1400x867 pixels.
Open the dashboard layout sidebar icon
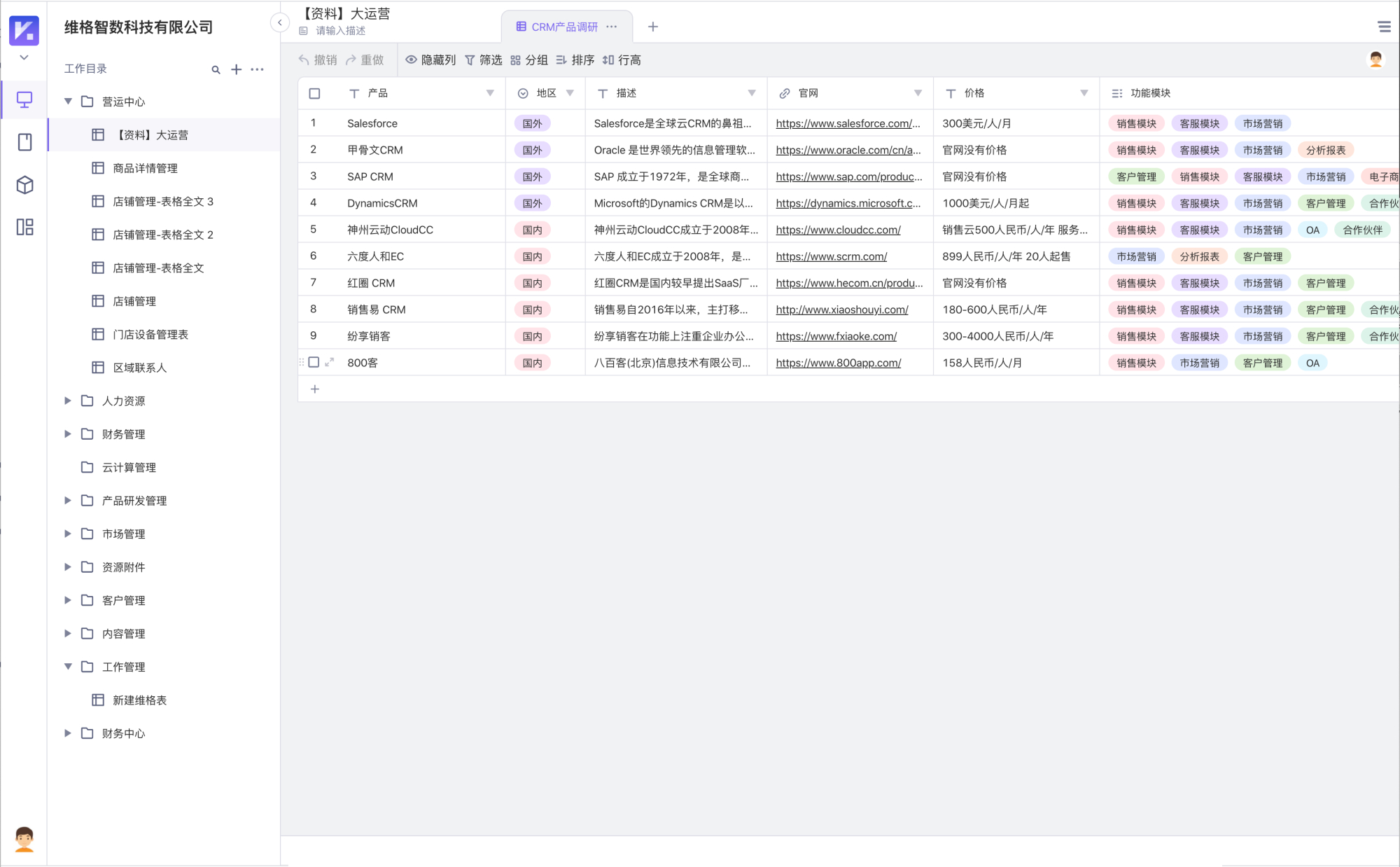pos(24,227)
